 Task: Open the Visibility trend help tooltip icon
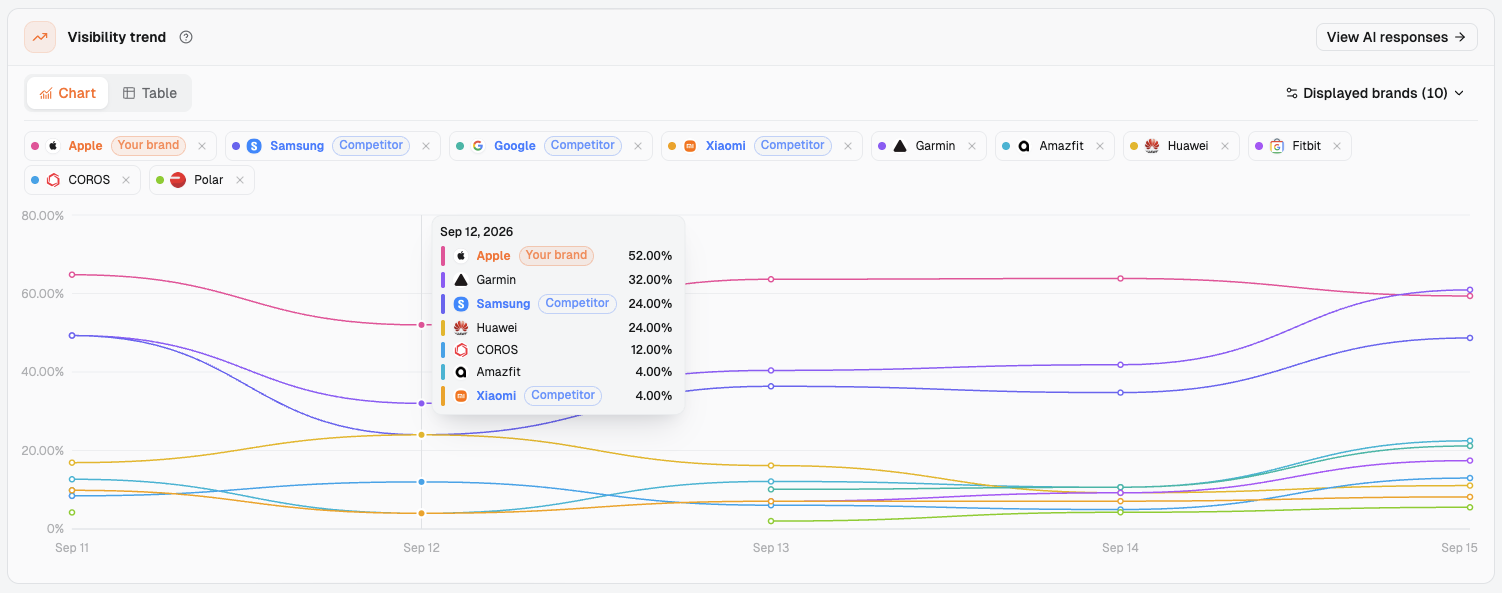186,37
